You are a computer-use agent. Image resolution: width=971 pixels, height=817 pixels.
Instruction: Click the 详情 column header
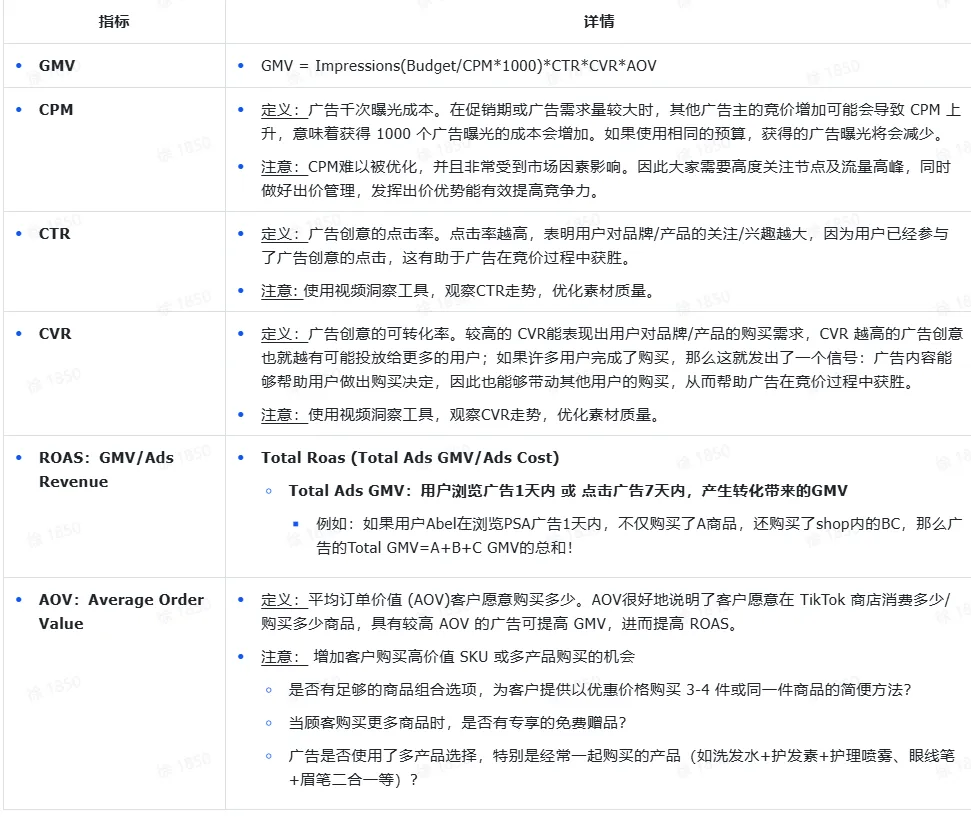599,22
